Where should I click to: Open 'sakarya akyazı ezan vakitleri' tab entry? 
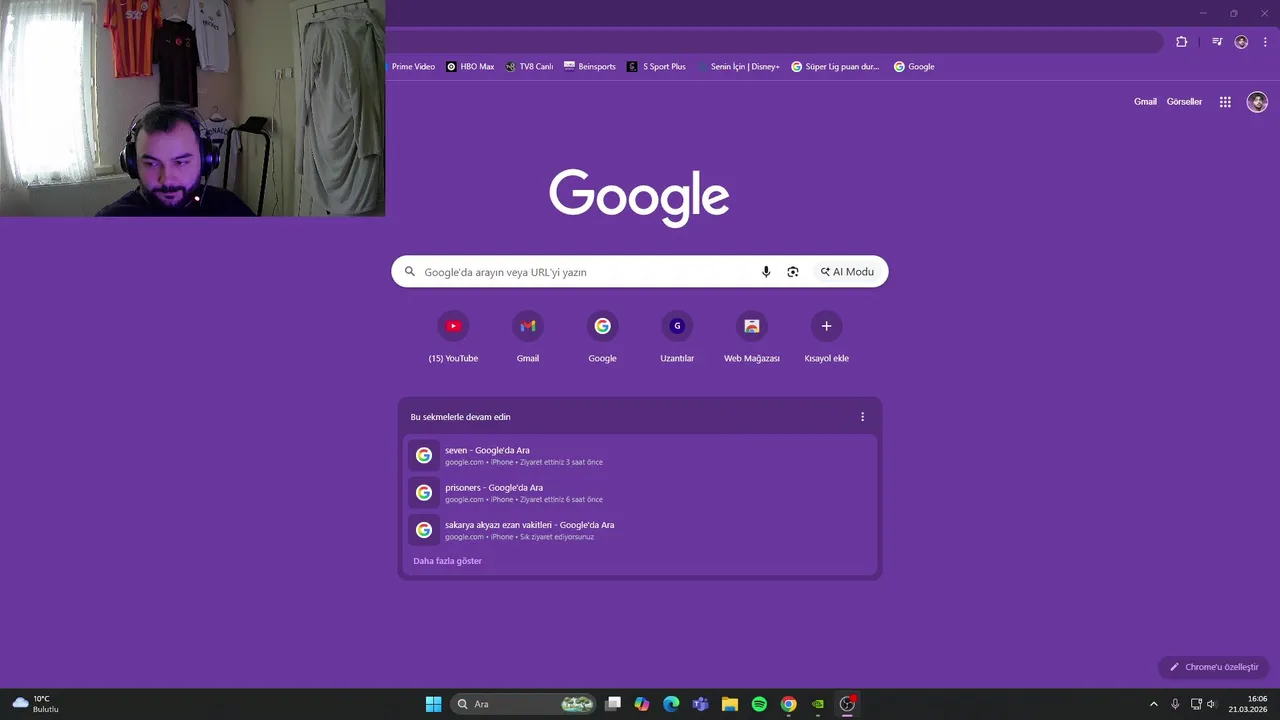click(x=640, y=530)
